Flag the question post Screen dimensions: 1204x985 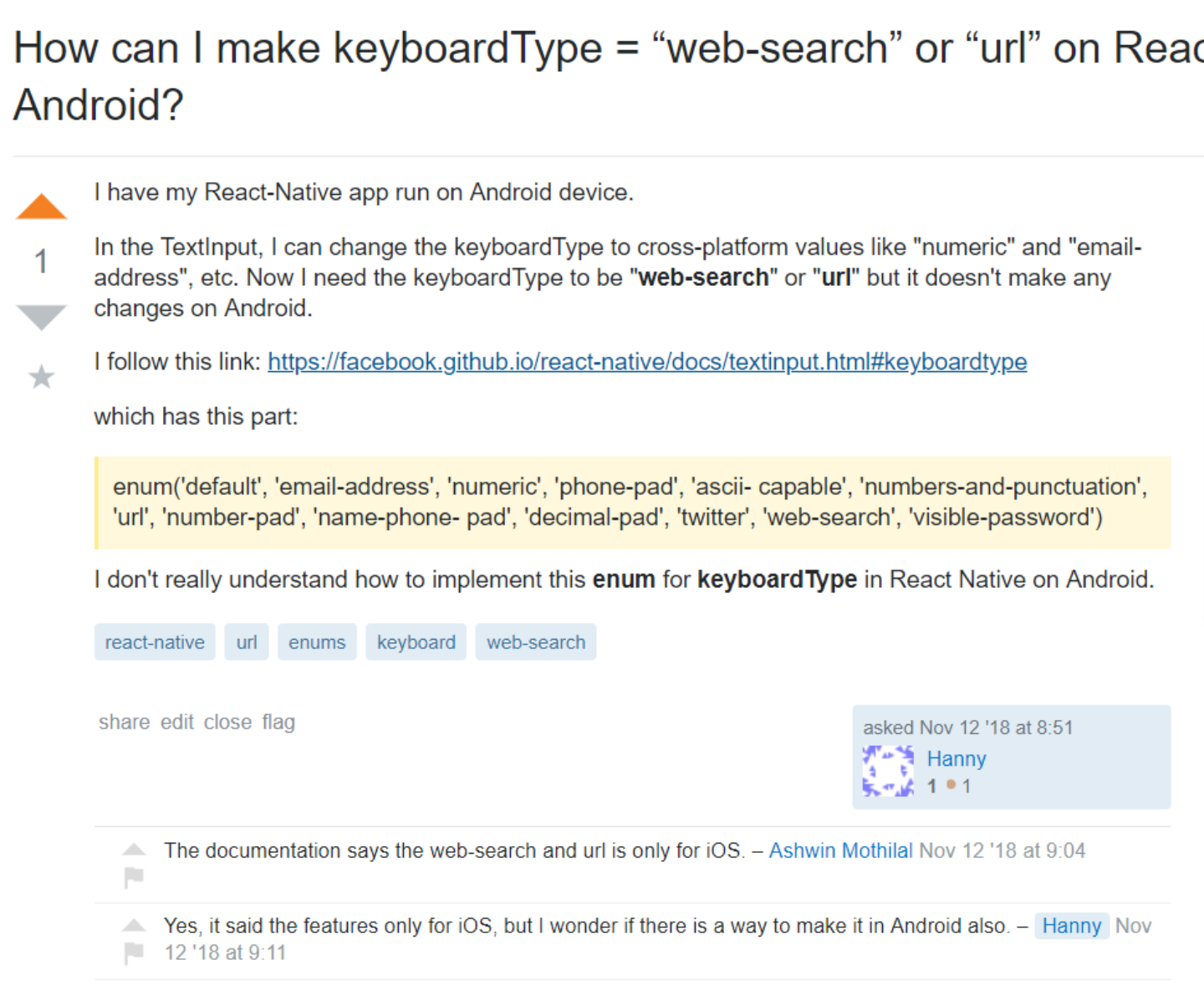tap(278, 722)
